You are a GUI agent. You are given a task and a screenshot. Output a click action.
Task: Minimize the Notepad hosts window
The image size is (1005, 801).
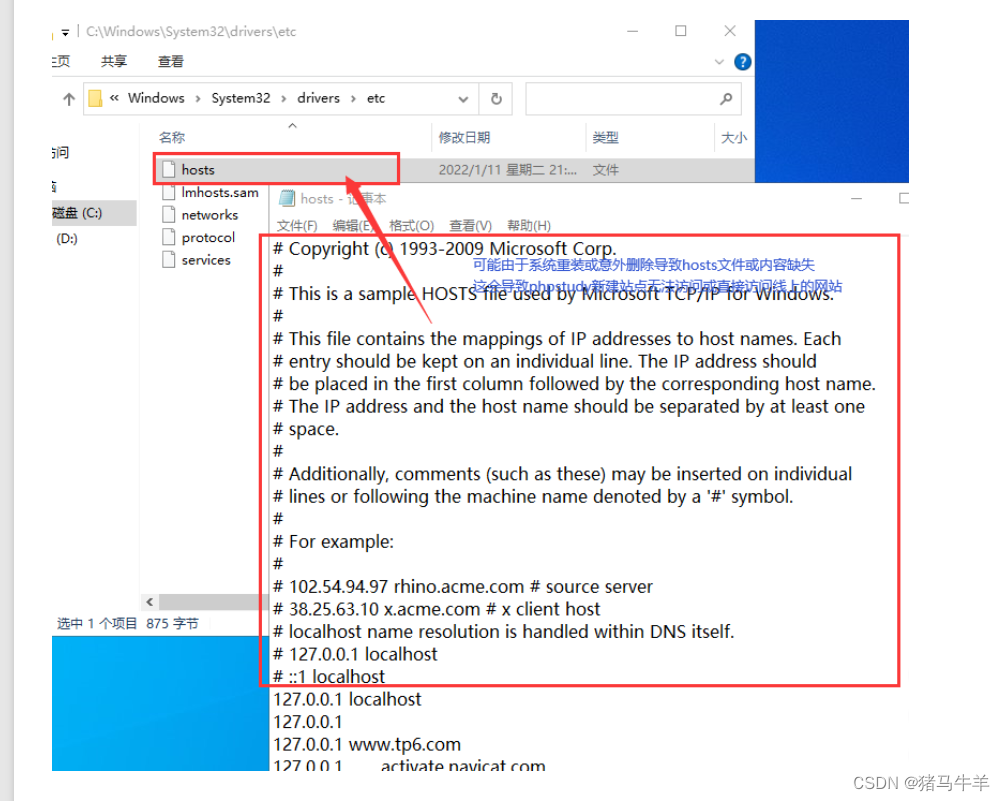pyautogui.click(x=856, y=199)
